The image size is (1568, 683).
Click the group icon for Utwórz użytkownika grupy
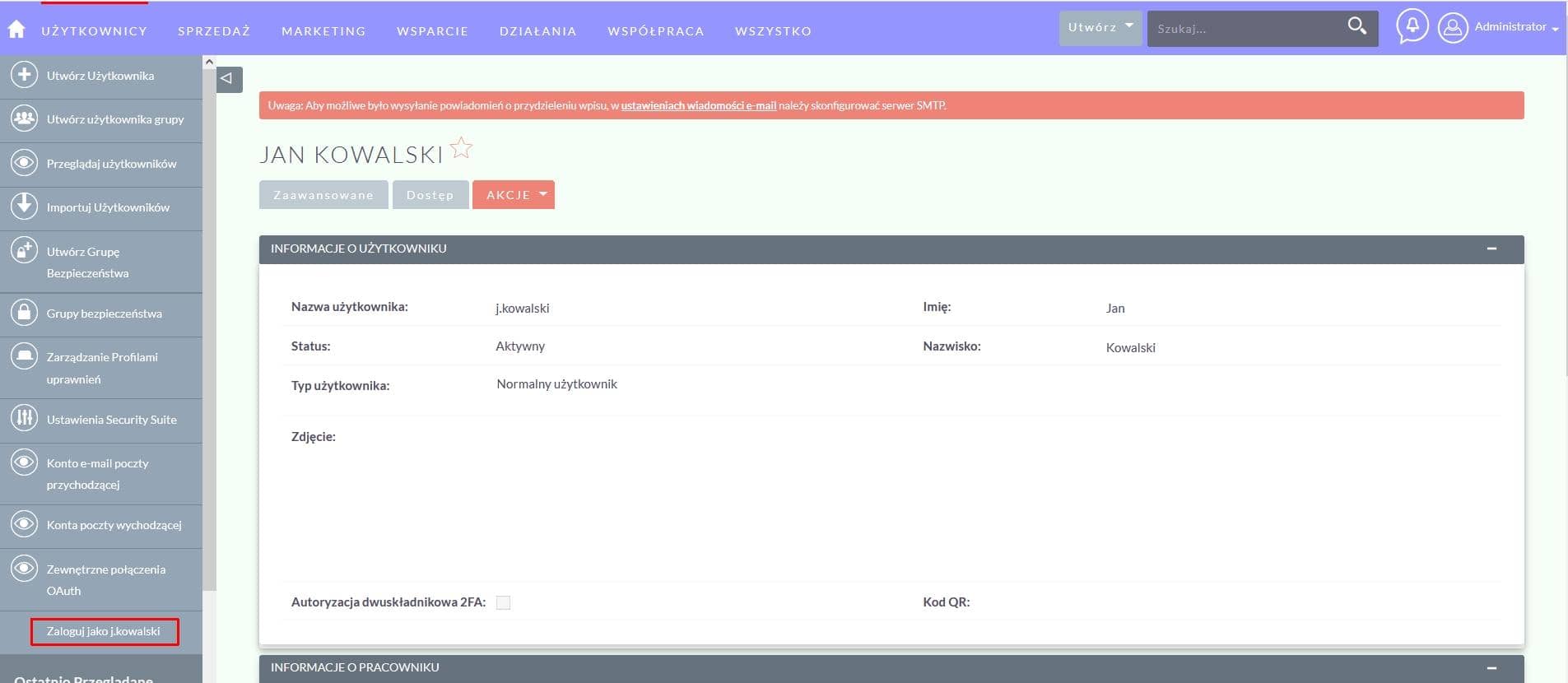[x=25, y=118]
